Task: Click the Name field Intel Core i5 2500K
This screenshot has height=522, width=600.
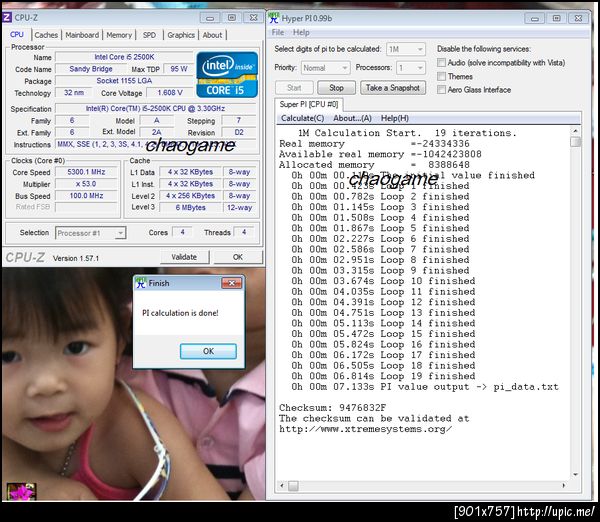Action: coord(124,57)
